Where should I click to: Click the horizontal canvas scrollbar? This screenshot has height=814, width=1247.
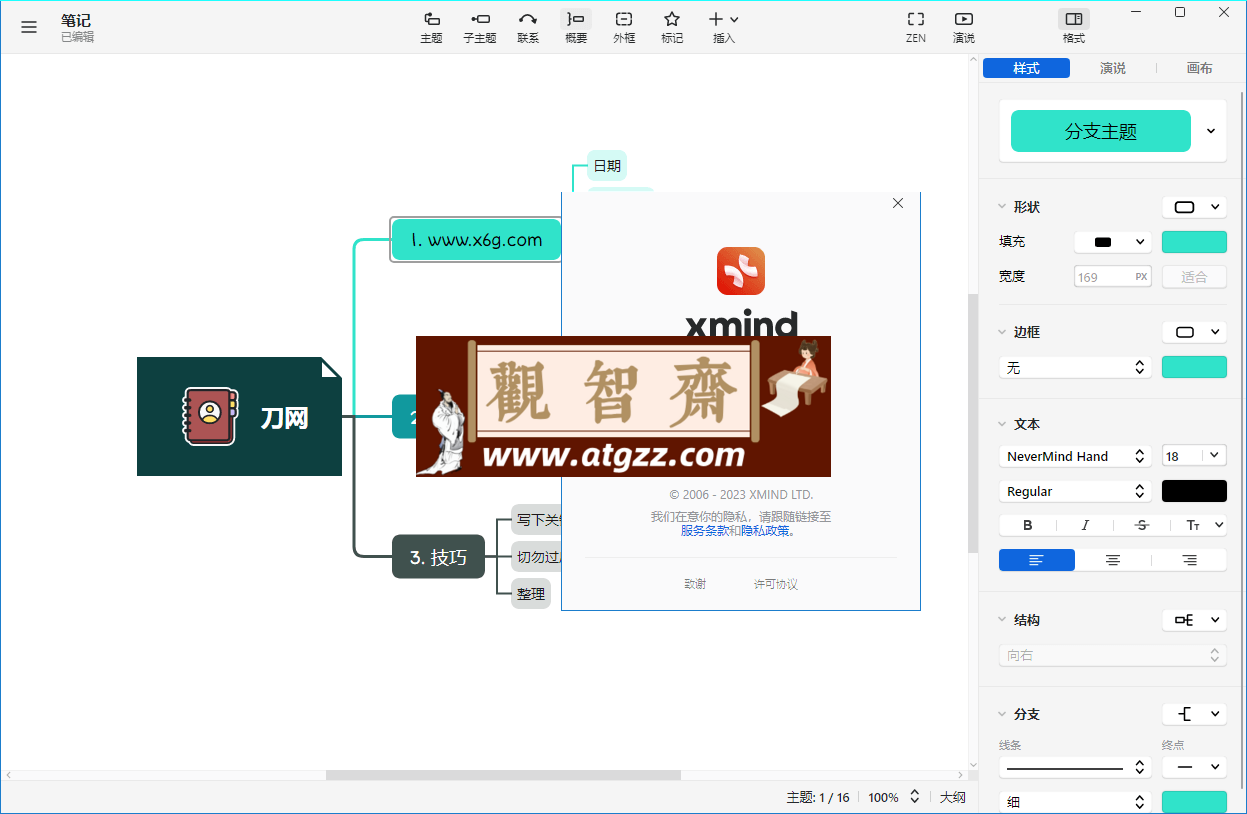point(503,775)
